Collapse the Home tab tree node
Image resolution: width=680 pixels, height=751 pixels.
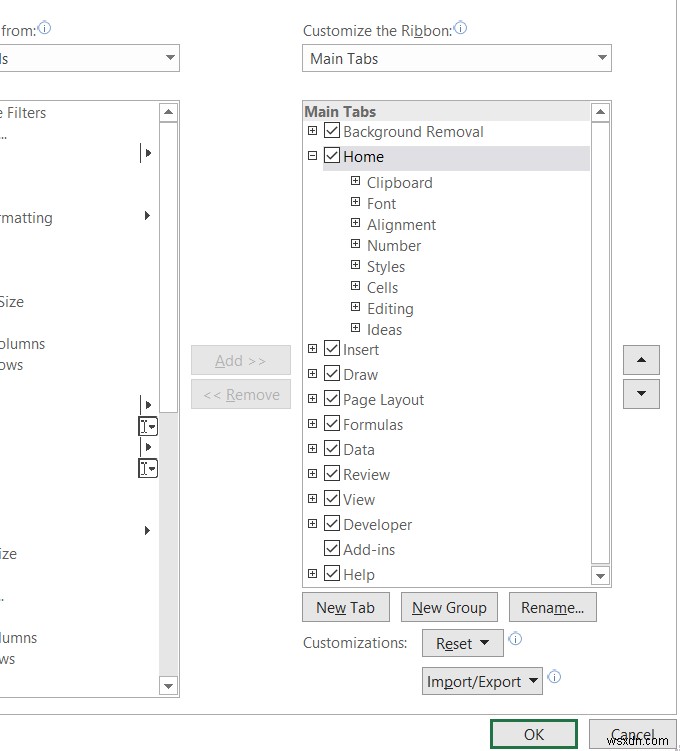(x=312, y=155)
